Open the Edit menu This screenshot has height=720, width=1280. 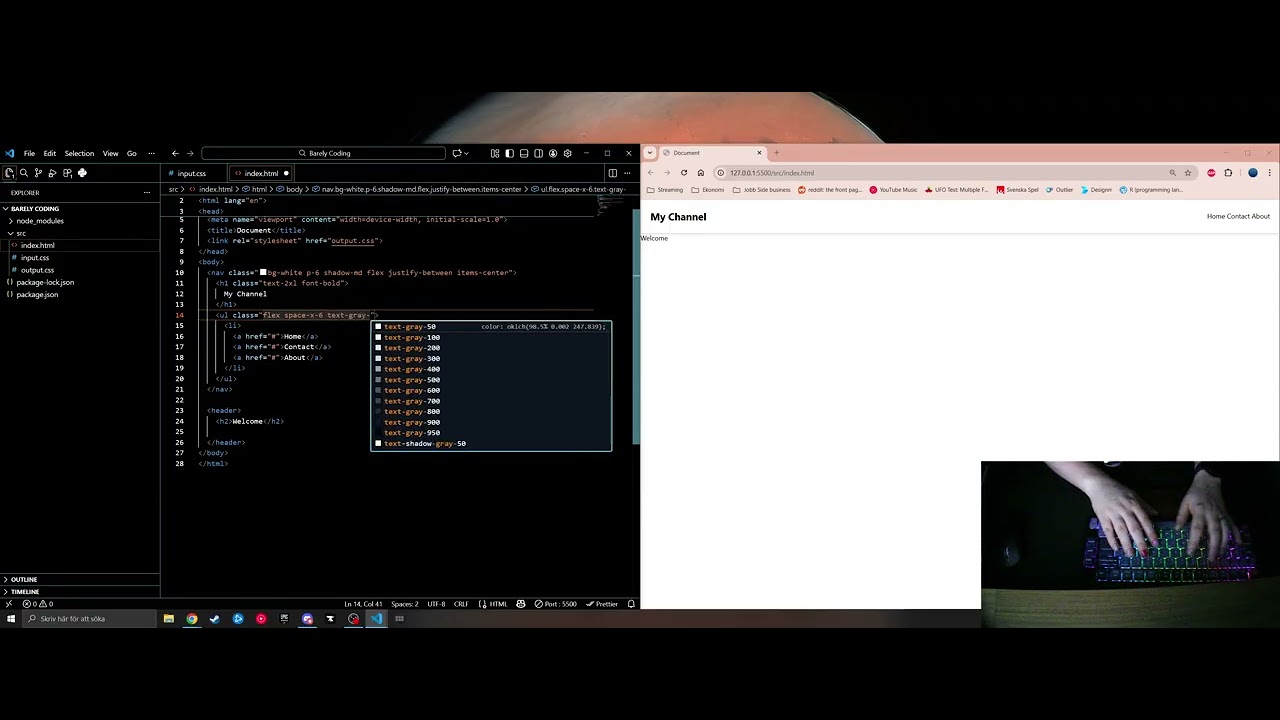coord(49,153)
